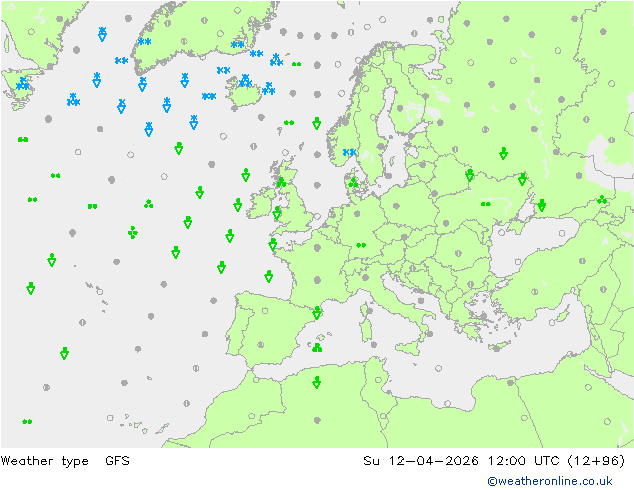Click the open circle over northern Spain
Screen dimensions: 634x490
(265, 311)
